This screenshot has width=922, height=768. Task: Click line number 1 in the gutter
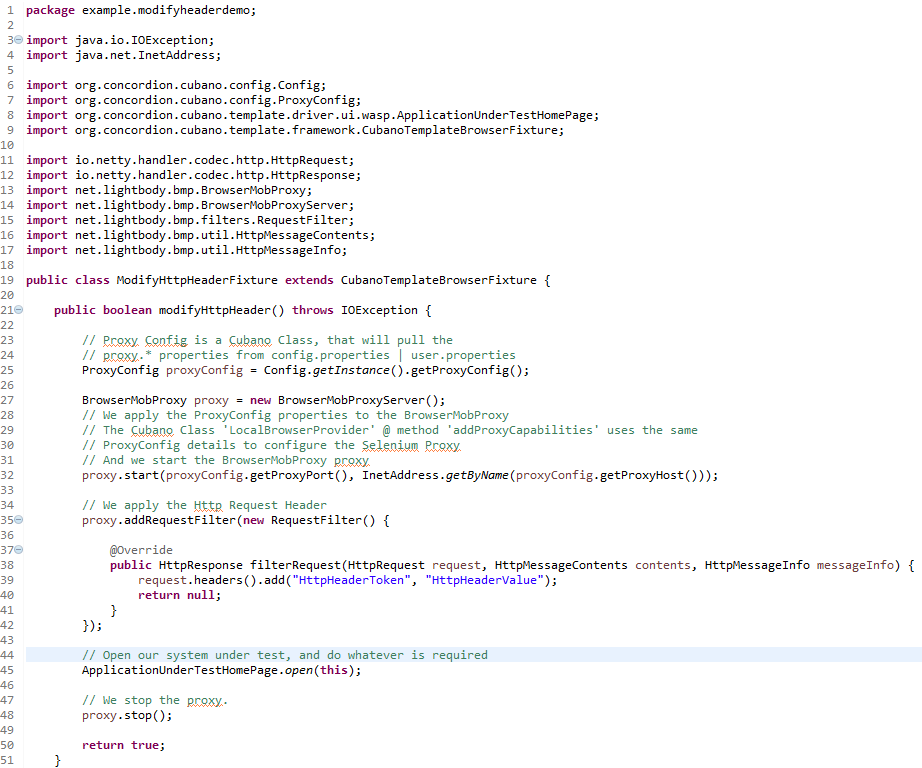9,9
